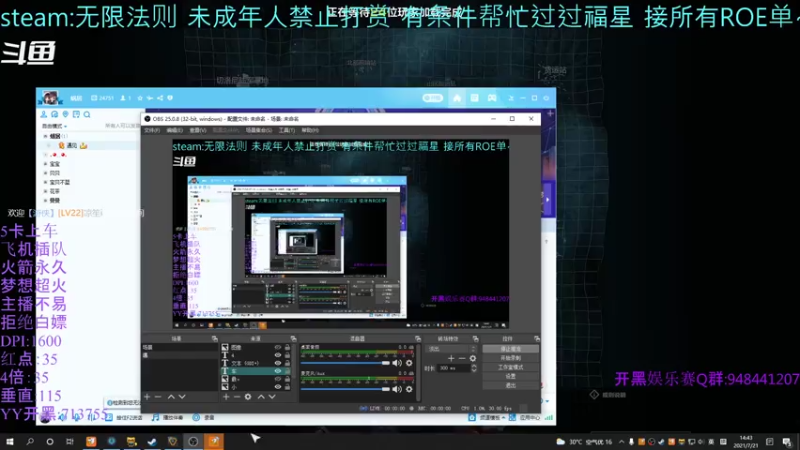The image size is (800, 450).
Task: Add a scene transition plus icon
Action: (451, 358)
